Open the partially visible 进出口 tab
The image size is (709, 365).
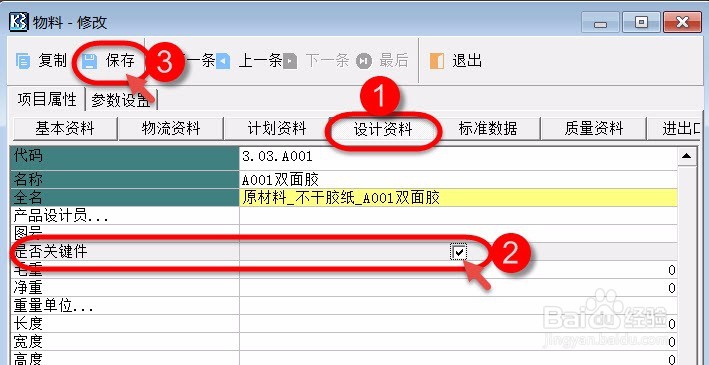pyautogui.click(x=674, y=128)
